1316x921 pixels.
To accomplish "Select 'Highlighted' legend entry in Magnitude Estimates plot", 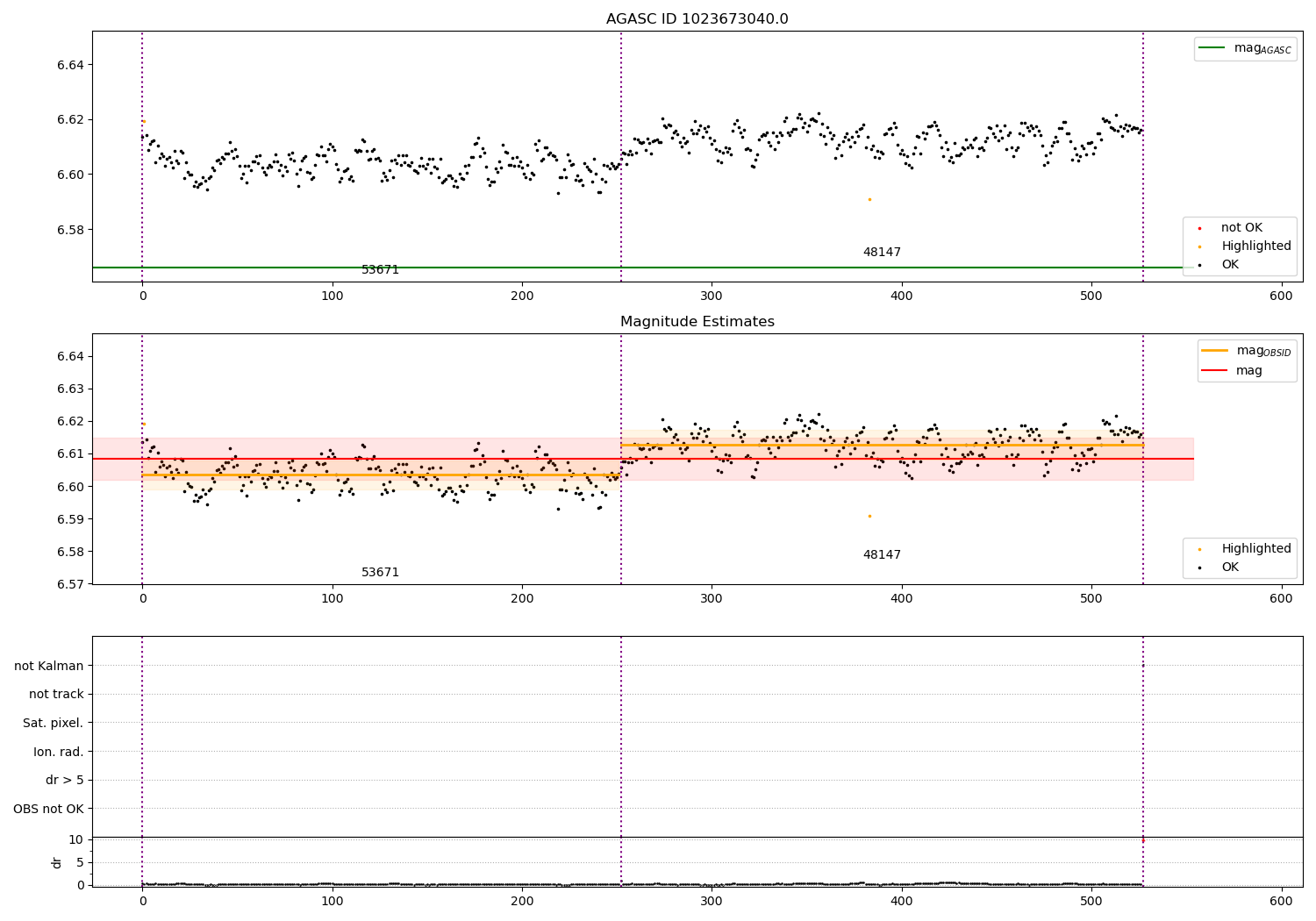I will pyautogui.click(x=1243, y=549).
